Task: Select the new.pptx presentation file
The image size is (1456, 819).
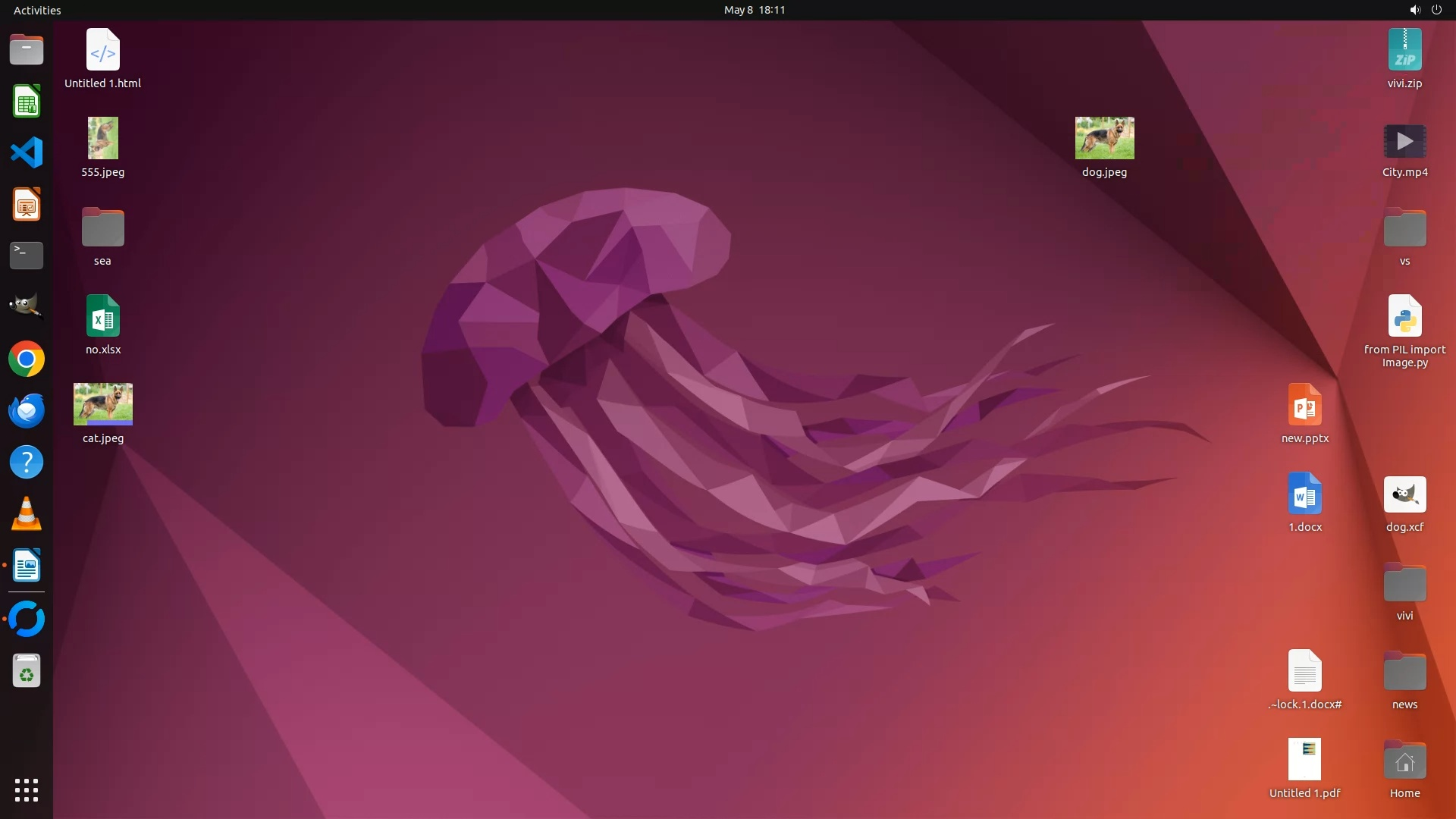Action: click(1304, 405)
